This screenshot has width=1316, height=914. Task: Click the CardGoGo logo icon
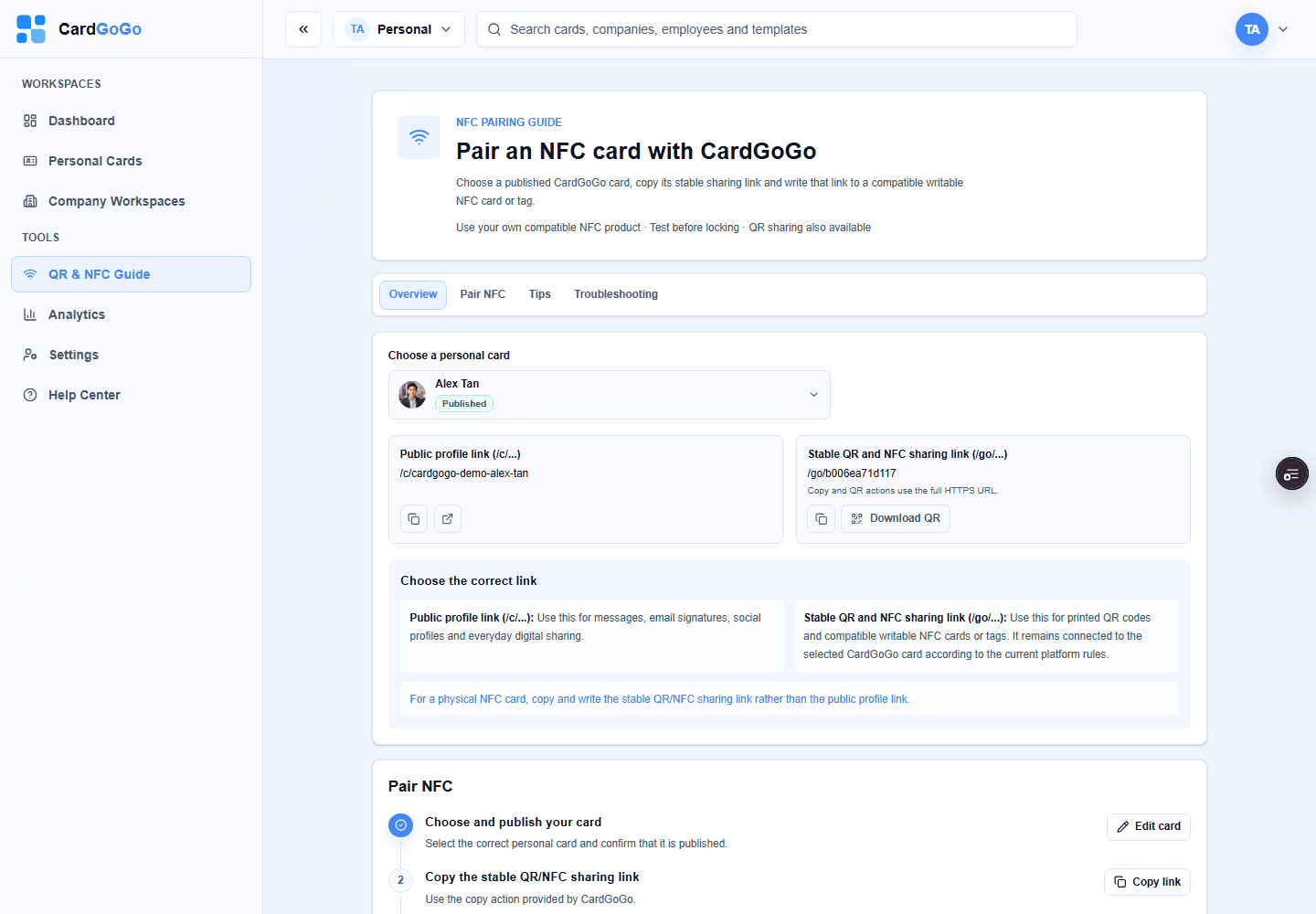tap(31, 29)
